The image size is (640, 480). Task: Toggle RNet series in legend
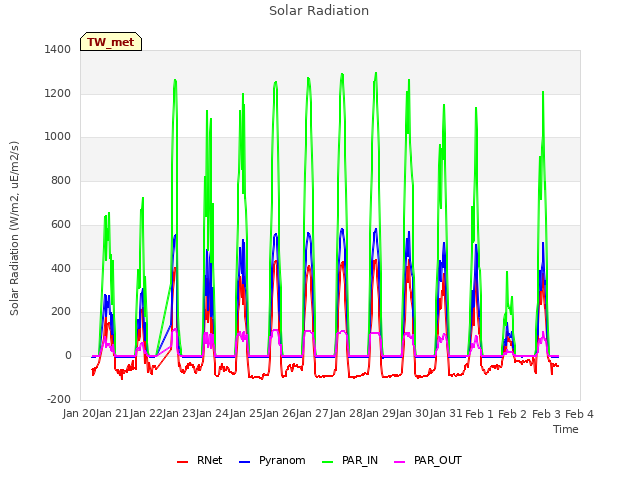200,460
